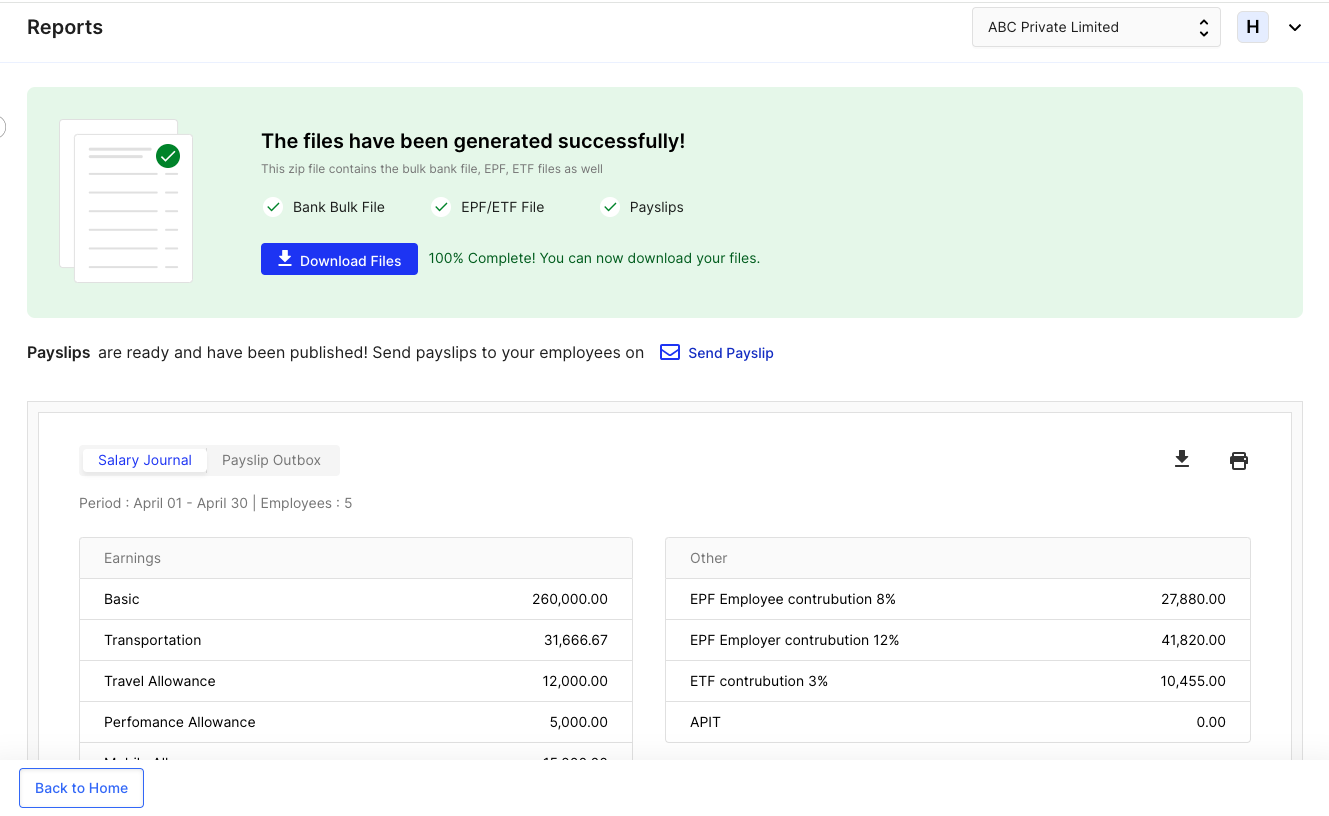Expand the account menu chevron beside H
Image resolution: width=1329 pixels, height=816 pixels.
1295,28
